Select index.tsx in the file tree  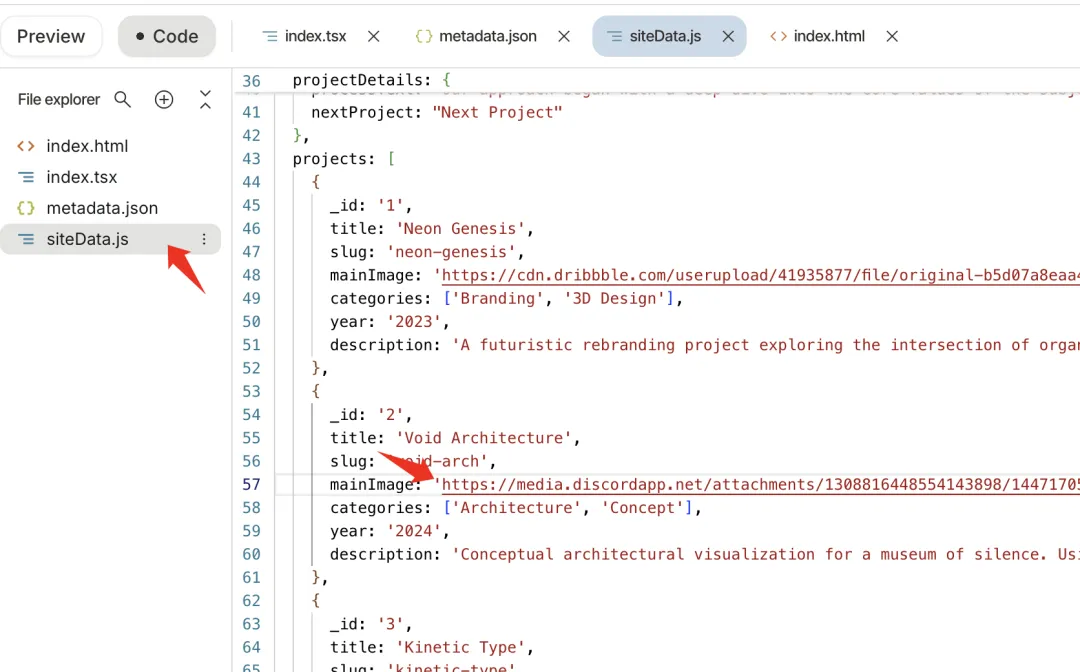[x=81, y=177]
